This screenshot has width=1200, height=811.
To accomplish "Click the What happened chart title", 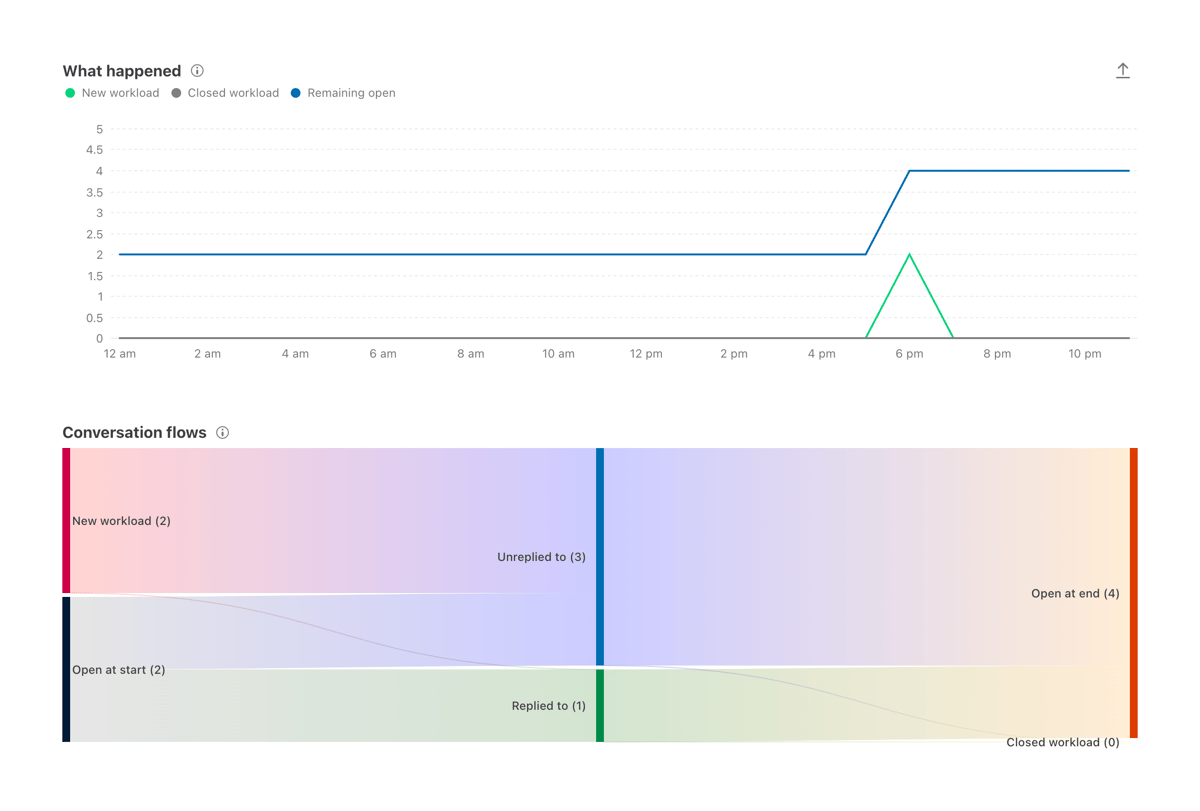I will tap(121, 71).
